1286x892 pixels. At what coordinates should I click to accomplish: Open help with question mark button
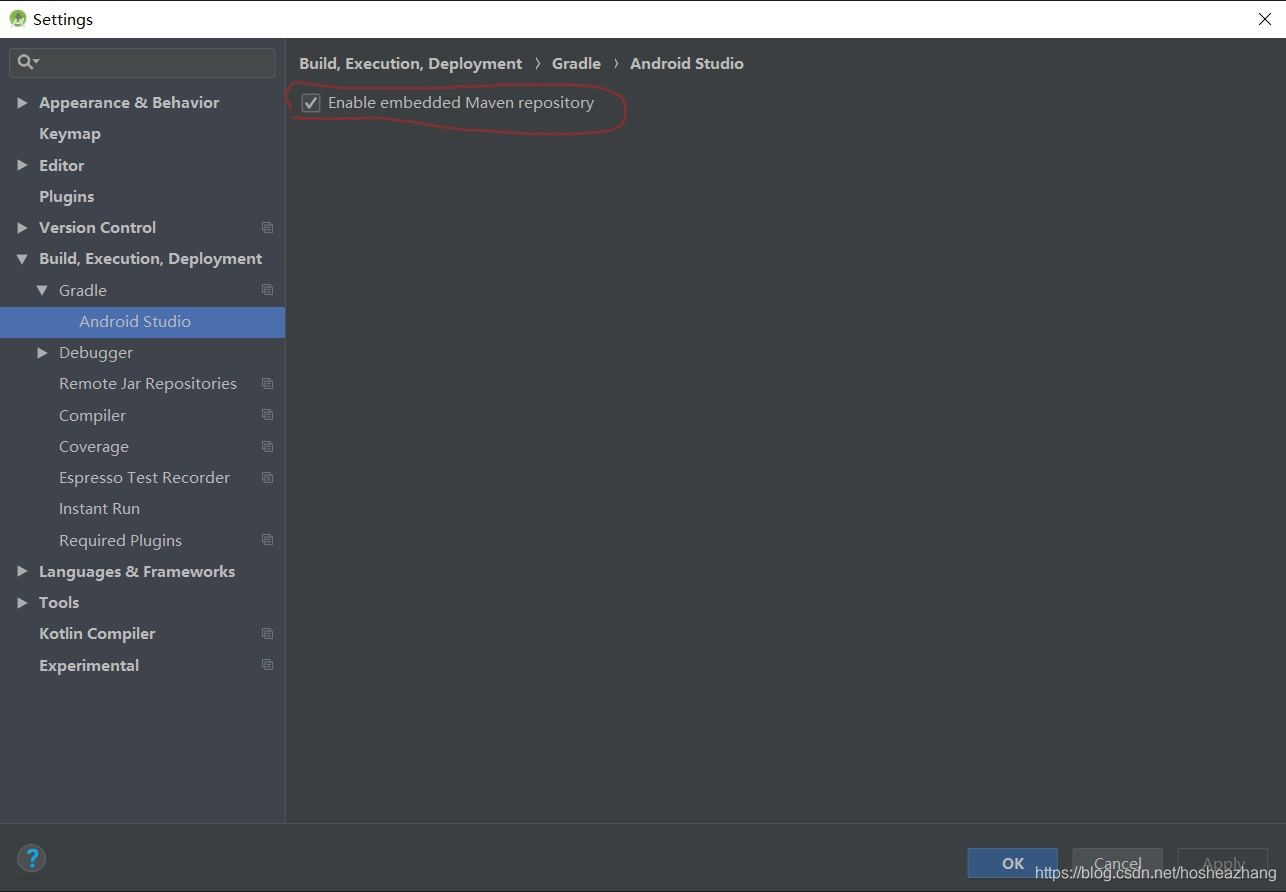pos(32,858)
